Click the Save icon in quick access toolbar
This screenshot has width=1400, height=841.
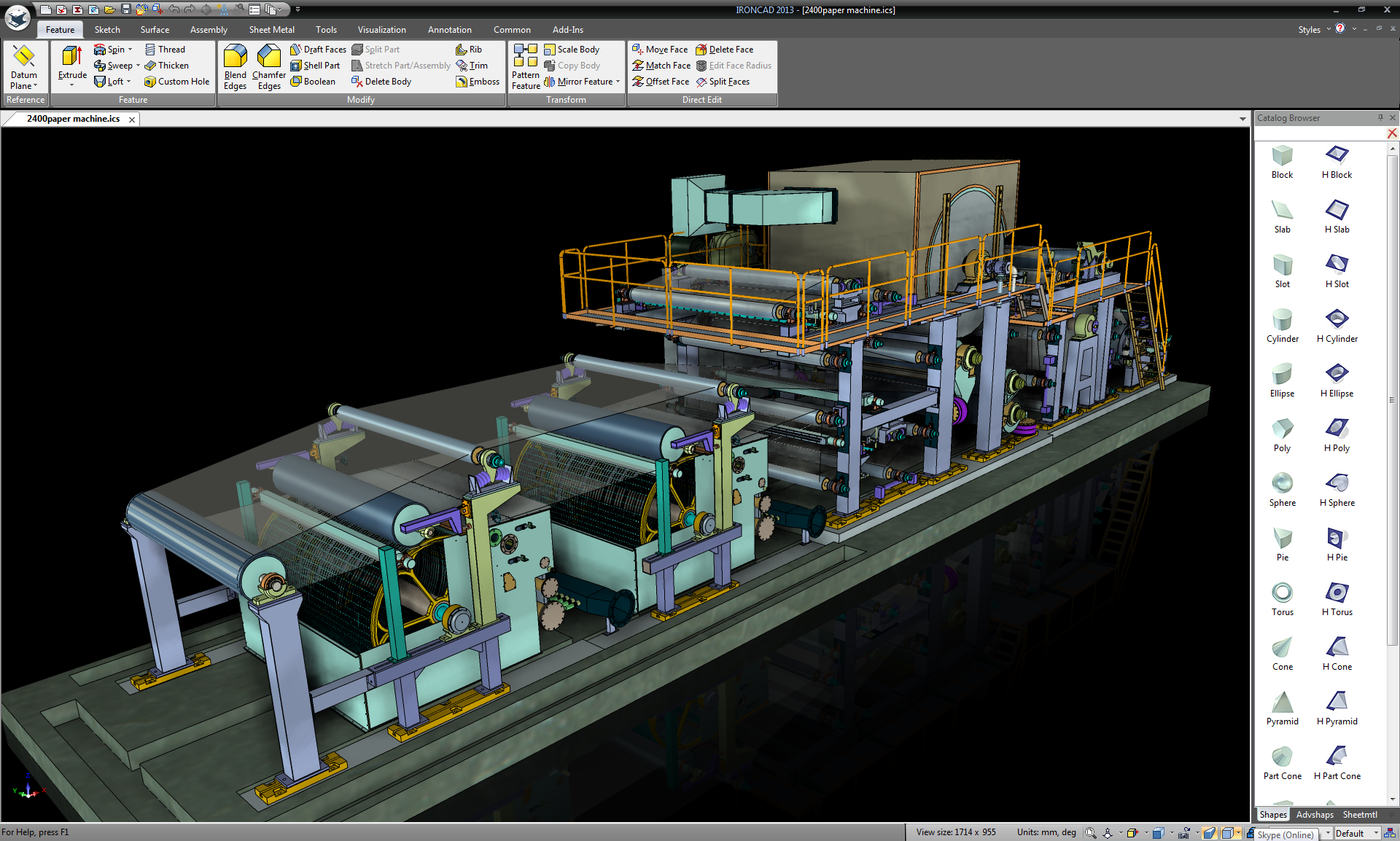[125, 9]
